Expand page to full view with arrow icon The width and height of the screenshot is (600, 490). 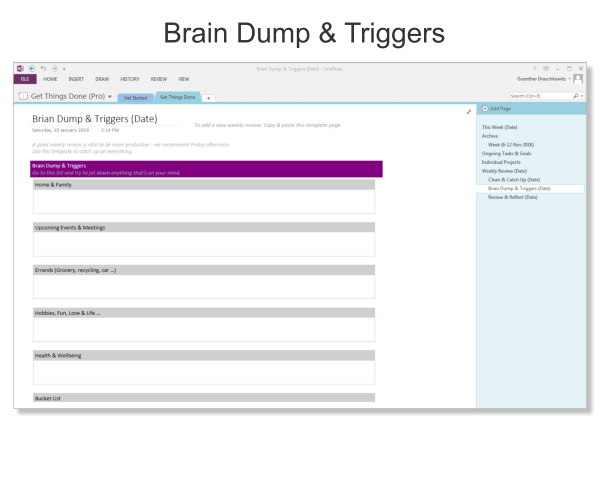(x=468, y=111)
